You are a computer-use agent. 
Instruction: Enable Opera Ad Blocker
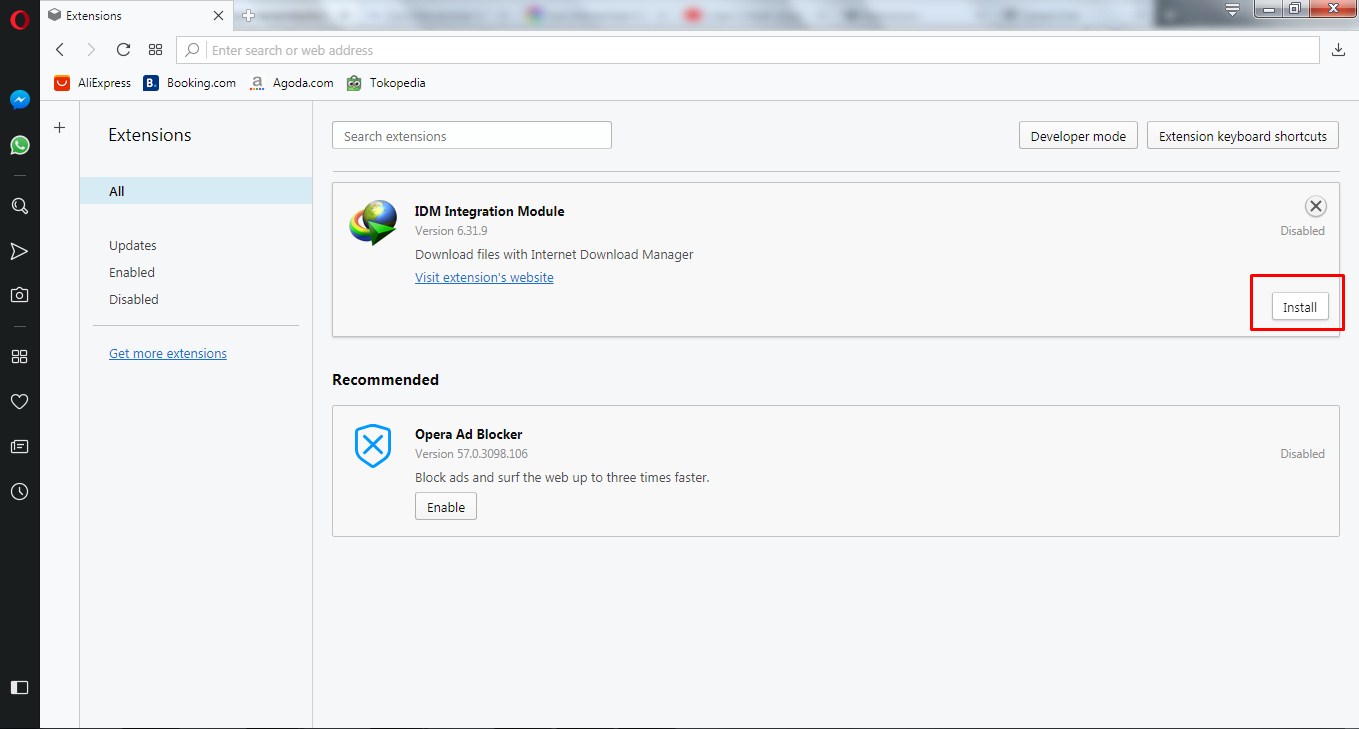coord(446,507)
